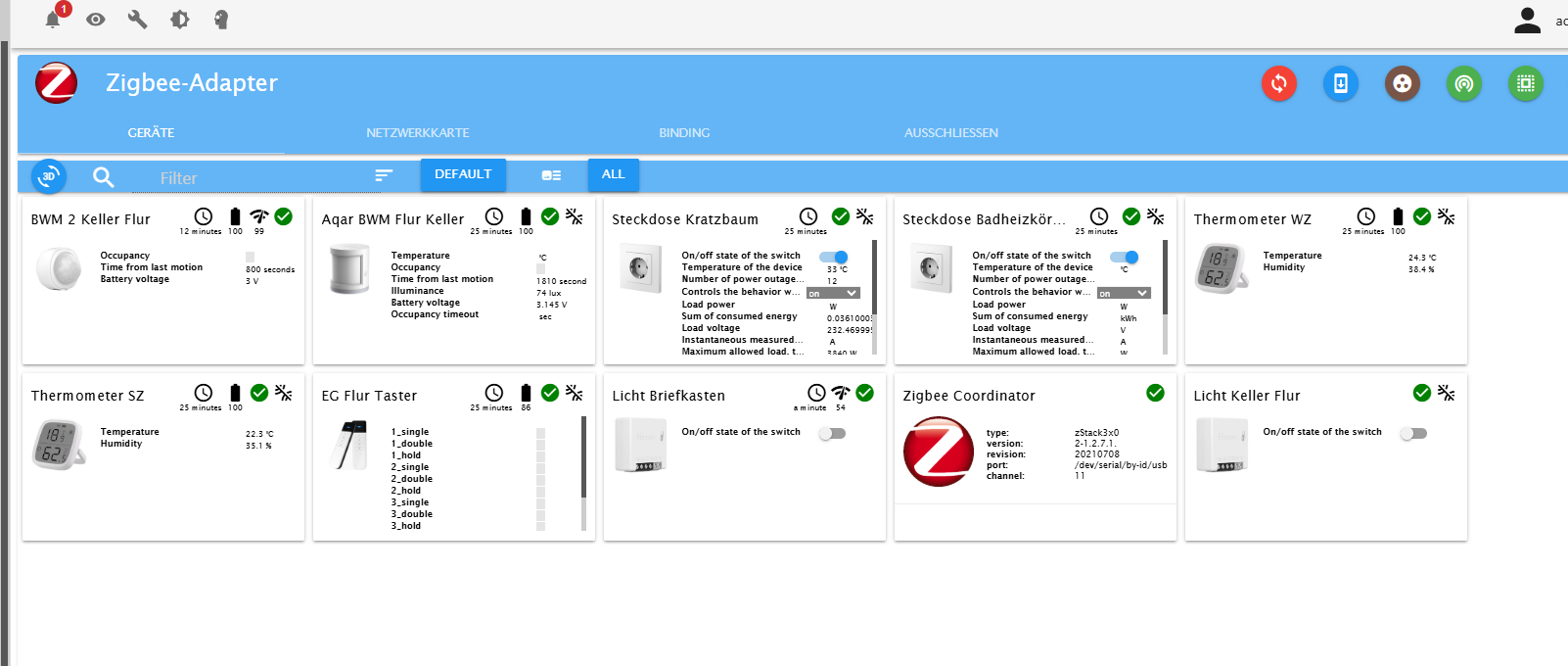The height and width of the screenshot is (666, 1568).
Task: Open the AUSSCHLIESSEN tab
Action: pyautogui.click(x=951, y=133)
